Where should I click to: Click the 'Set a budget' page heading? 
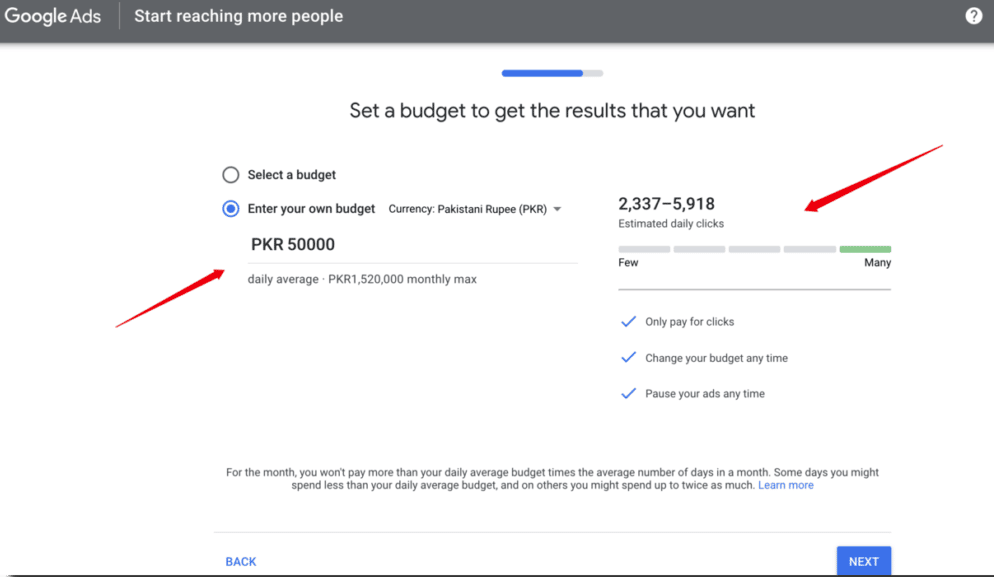point(552,111)
